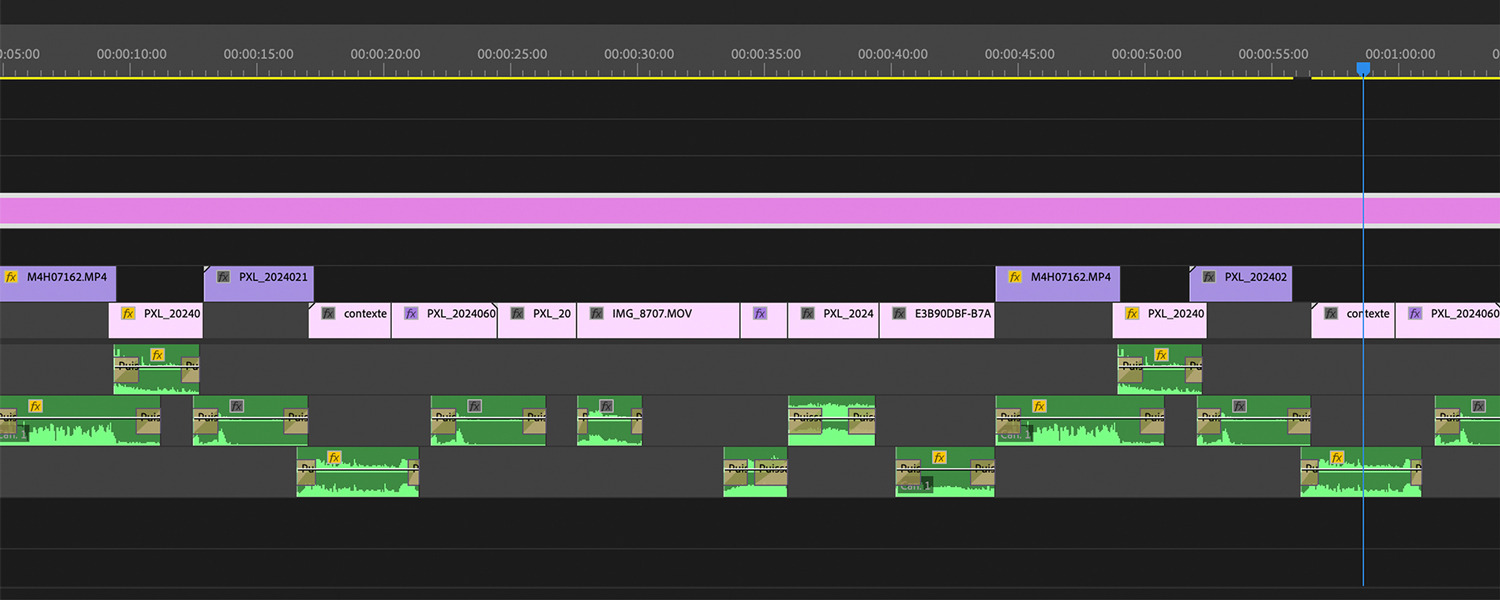Click the blue playhead handle on the ruler
The height and width of the screenshot is (600, 1500).
click(x=1363, y=68)
